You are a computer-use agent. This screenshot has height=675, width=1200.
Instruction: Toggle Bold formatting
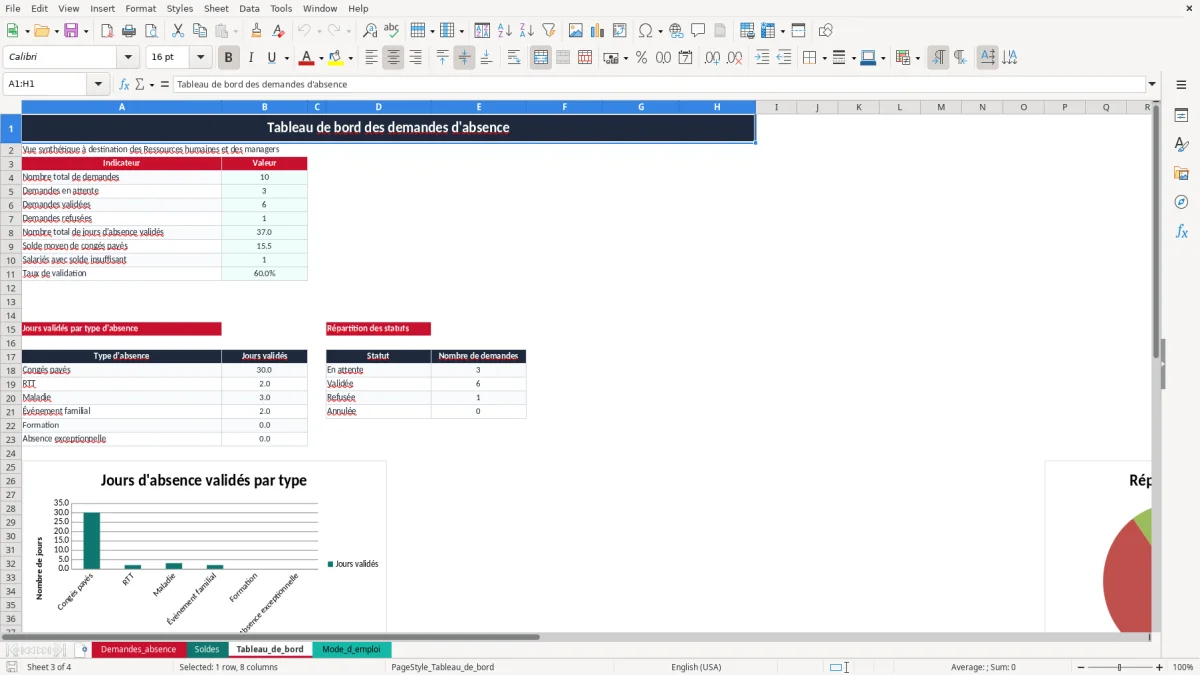pyautogui.click(x=229, y=58)
